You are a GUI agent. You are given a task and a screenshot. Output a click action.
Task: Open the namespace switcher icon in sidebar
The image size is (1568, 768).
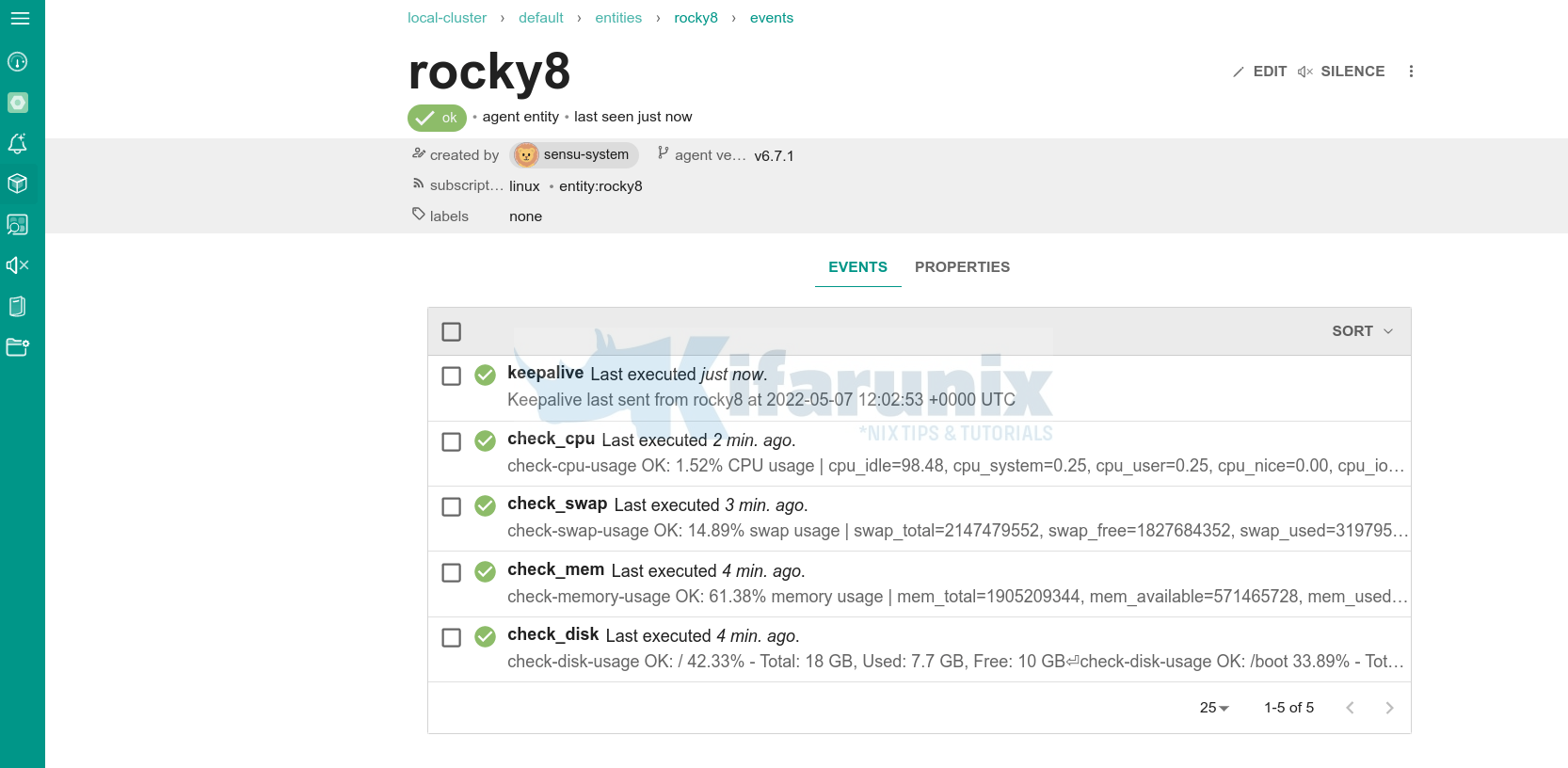click(x=18, y=103)
